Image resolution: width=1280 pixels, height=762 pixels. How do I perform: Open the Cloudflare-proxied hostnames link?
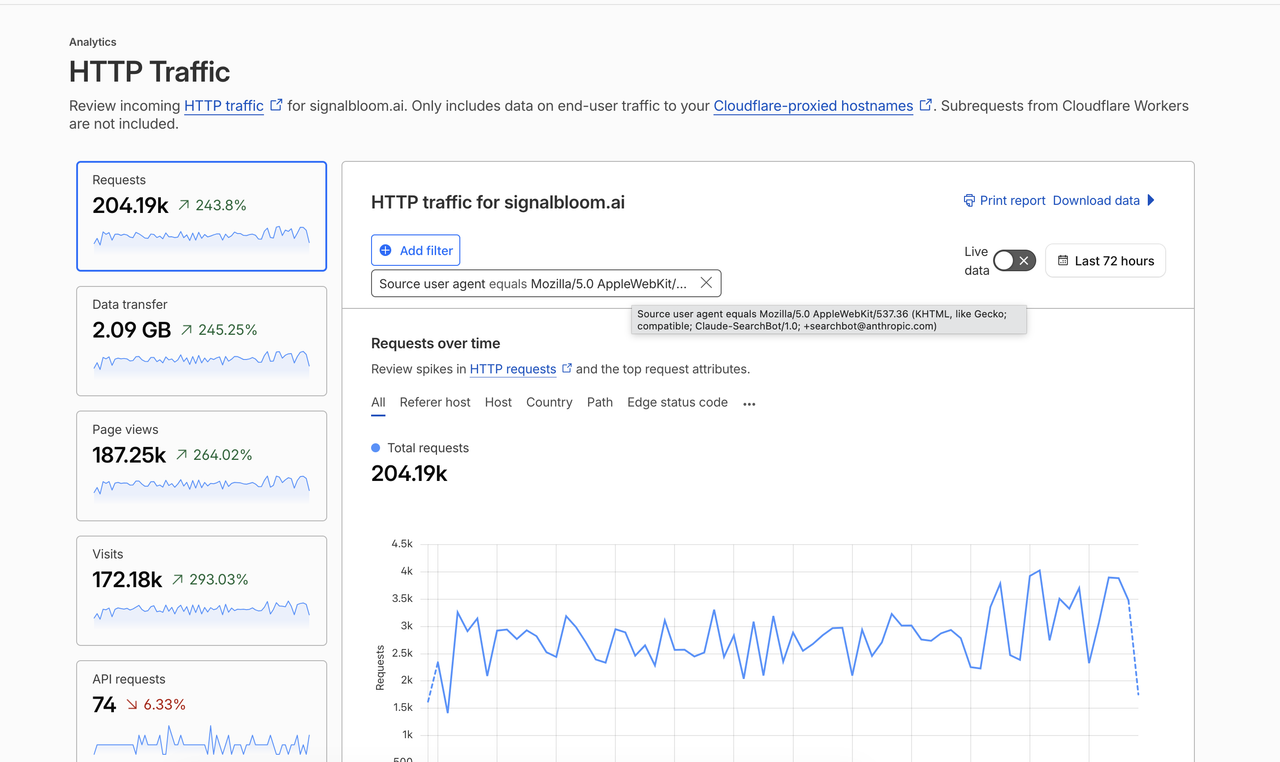pos(813,106)
